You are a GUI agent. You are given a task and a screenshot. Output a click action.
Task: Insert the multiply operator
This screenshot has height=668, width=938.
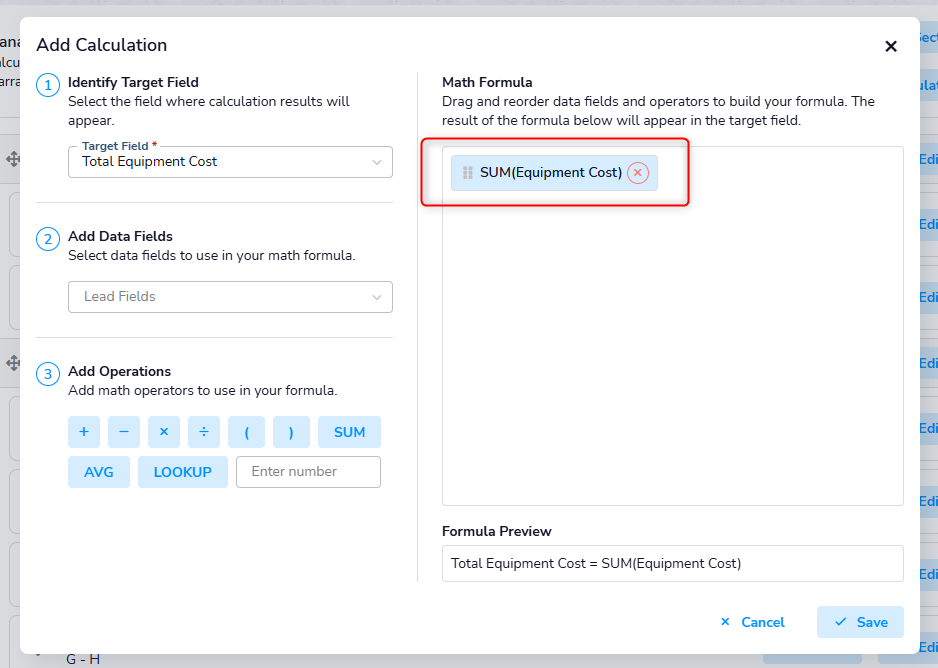pyautogui.click(x=164, y=432)
